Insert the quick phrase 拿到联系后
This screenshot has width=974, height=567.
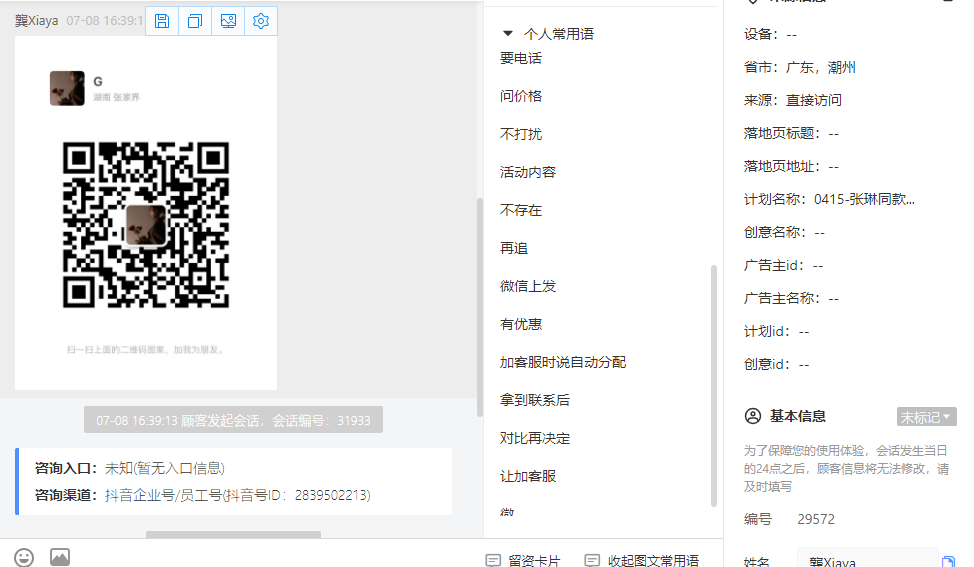535,400
